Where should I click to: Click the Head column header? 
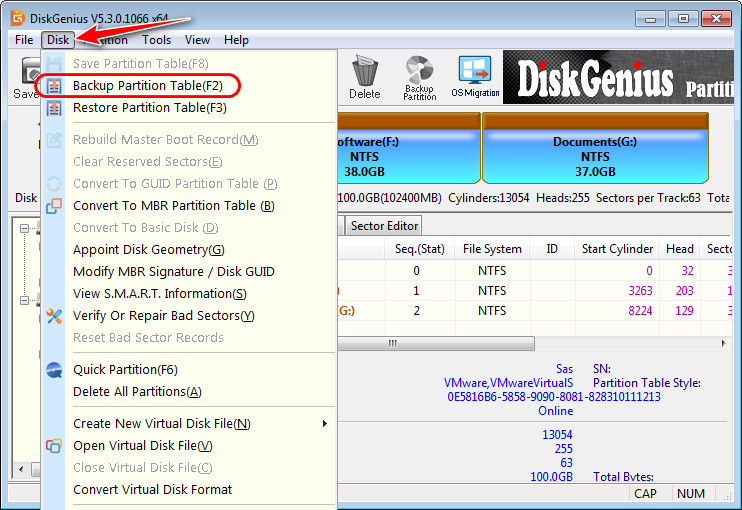680,249
